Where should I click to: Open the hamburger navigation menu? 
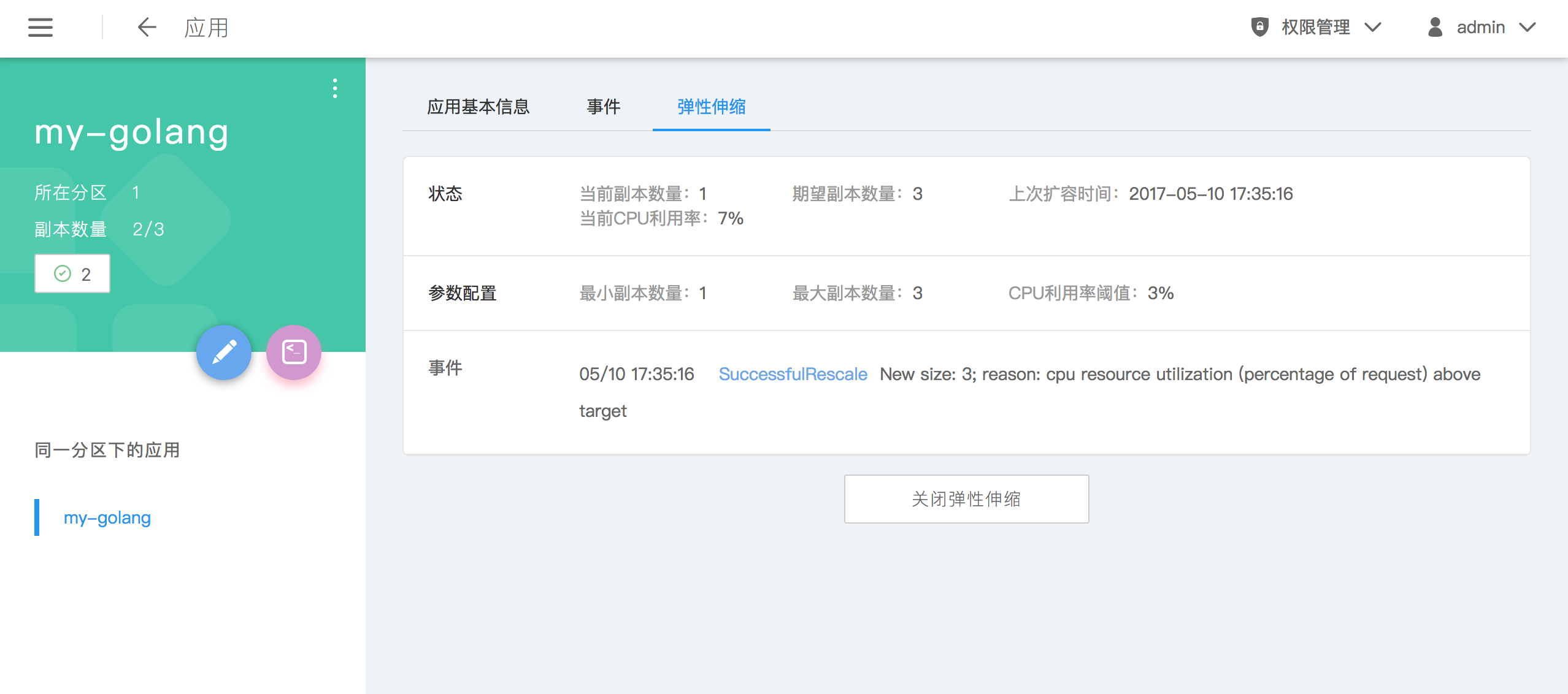coord(40,28)
